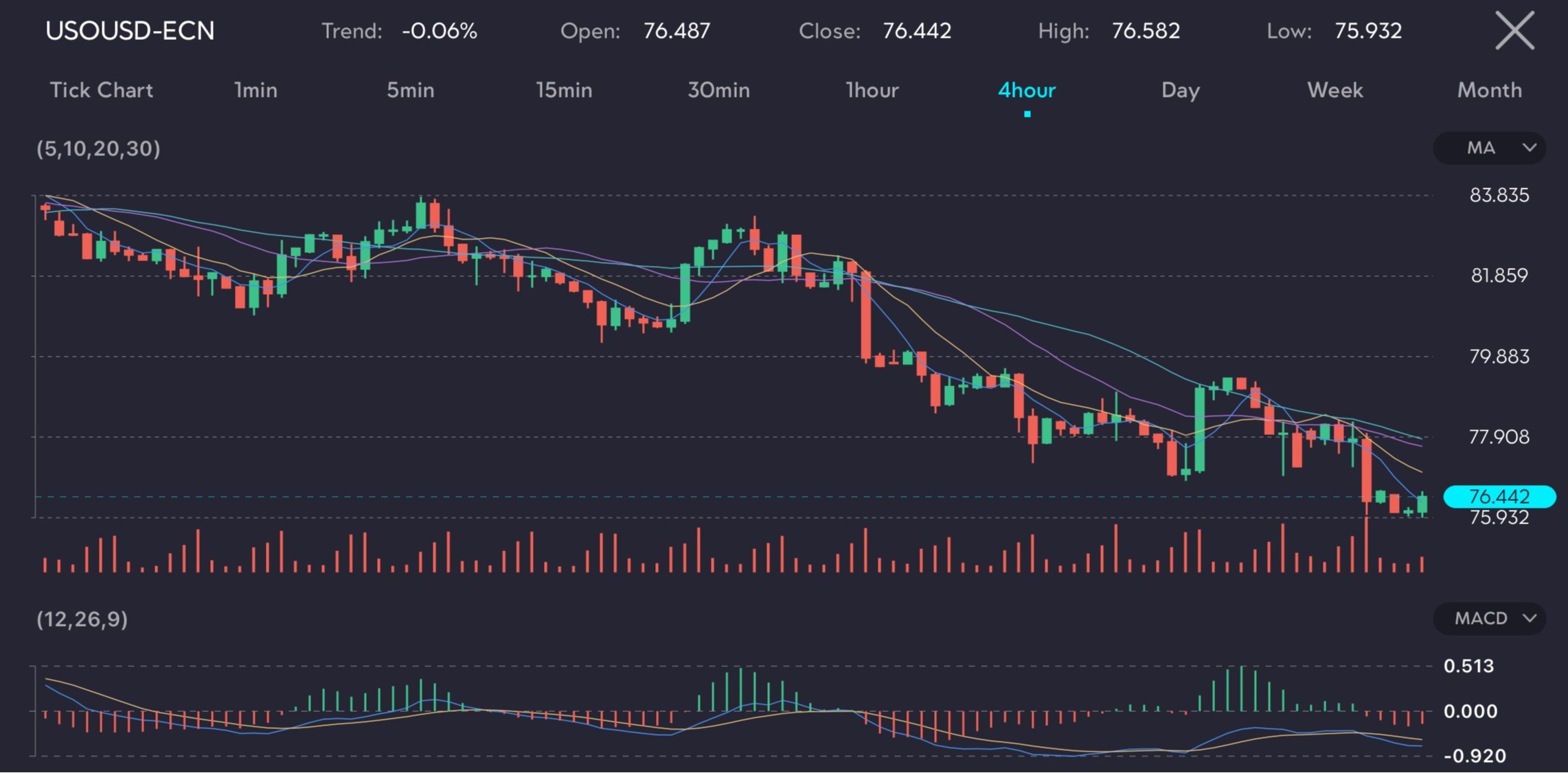Click the 0.513 MACD axis label
This screenshot has height=773, width=1568.
(x=1468, y=666)
